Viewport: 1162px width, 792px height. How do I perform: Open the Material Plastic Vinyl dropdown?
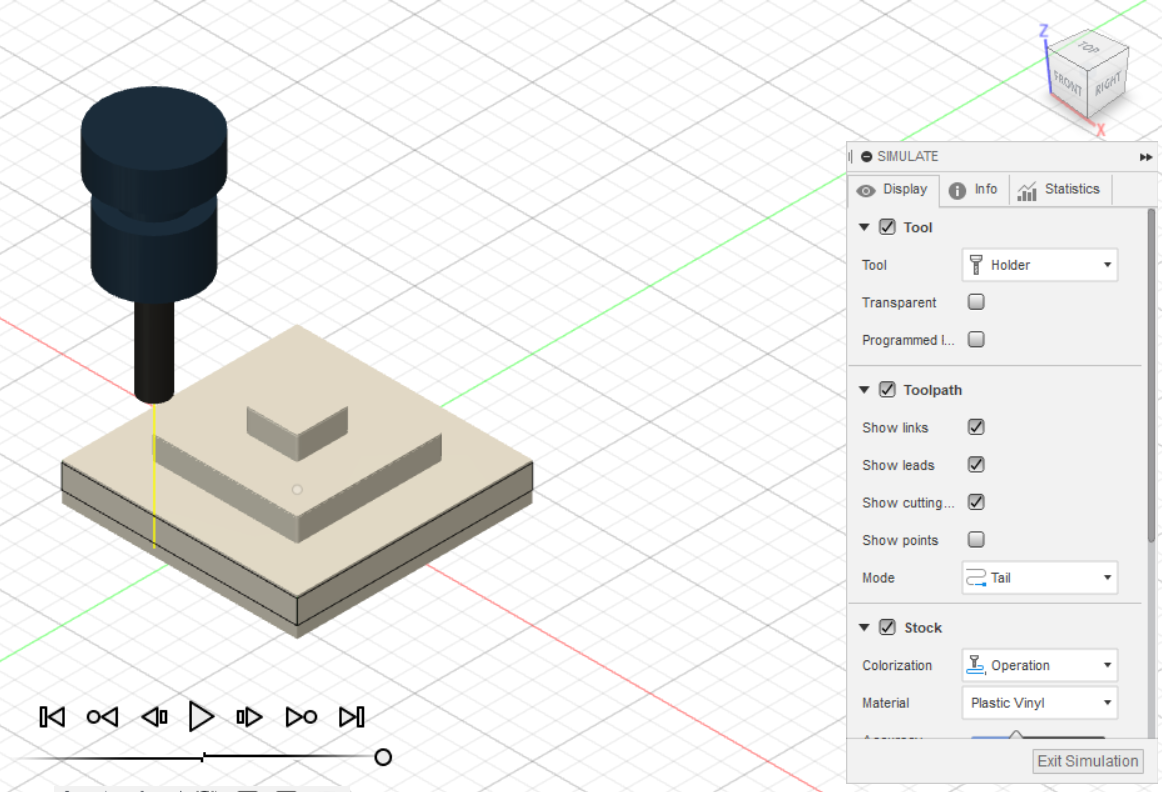click(x=1040, y=702)
